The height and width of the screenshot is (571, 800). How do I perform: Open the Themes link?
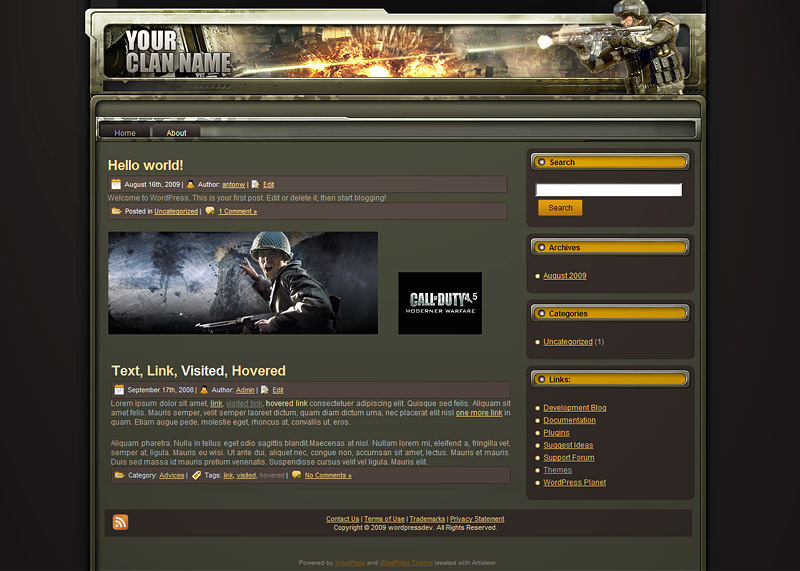tap(558, 470)
